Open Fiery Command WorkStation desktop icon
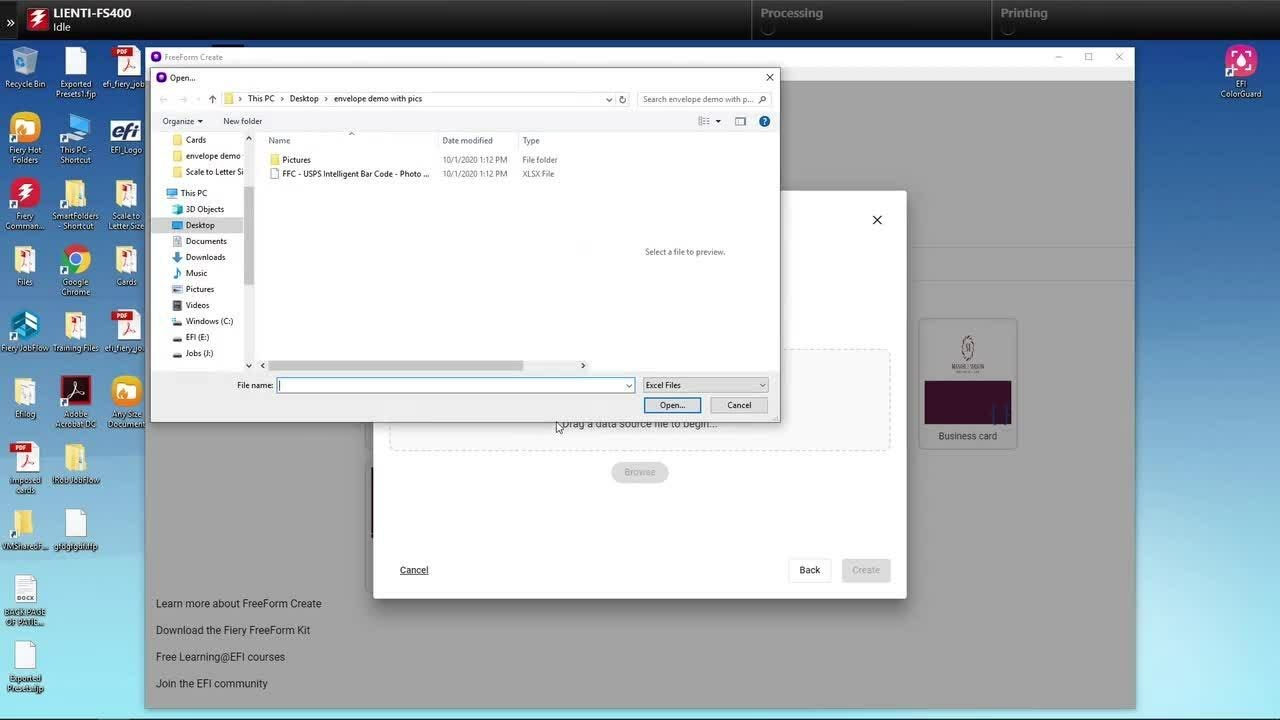The height and width of the screenshot is (720, 1280). tap(25, 204)
